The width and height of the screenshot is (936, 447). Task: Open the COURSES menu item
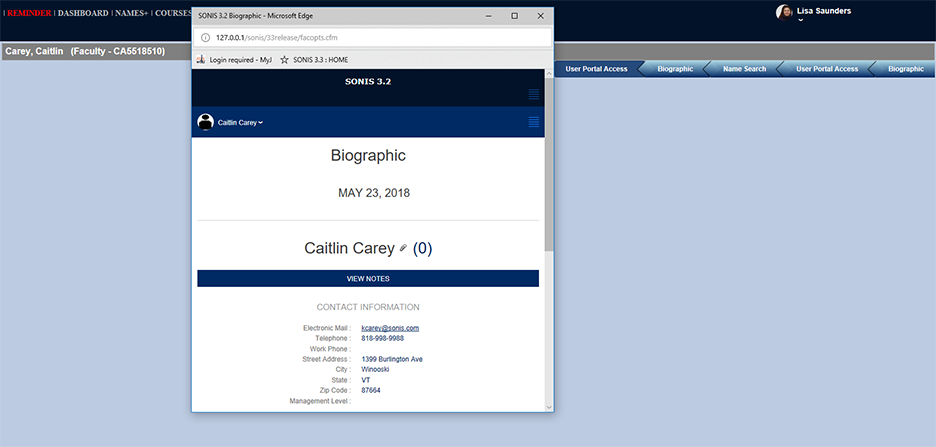173,13
